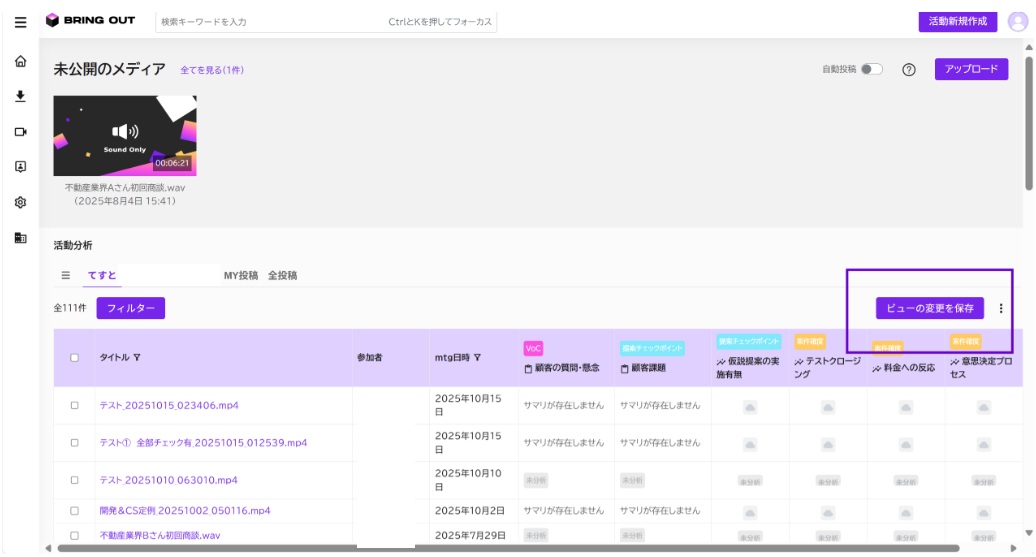Viewport: 1036px width, 557px height.
Task: Switch to 全投稿 tab
Action: click(x=282, y=275)
